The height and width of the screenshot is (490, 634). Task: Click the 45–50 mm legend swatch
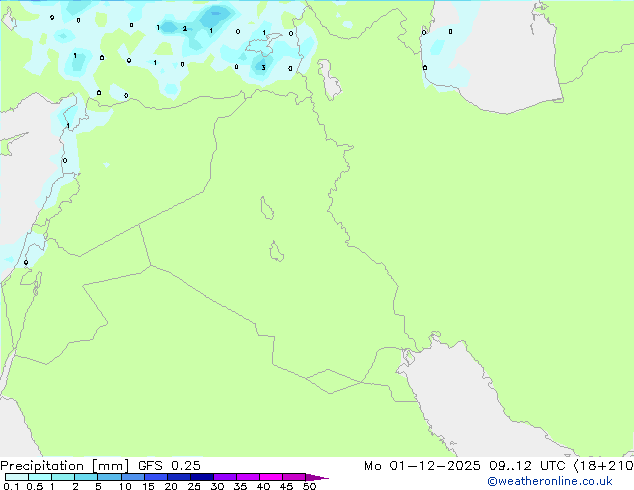(294, 477)
